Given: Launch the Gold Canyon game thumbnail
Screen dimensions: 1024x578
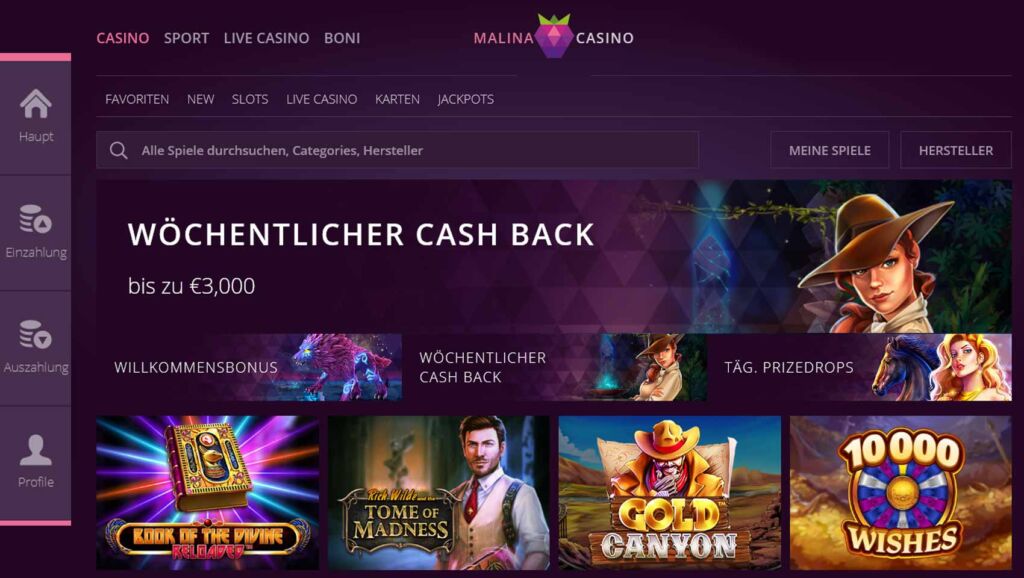Looking at the screenshot, I should point(669,492).
